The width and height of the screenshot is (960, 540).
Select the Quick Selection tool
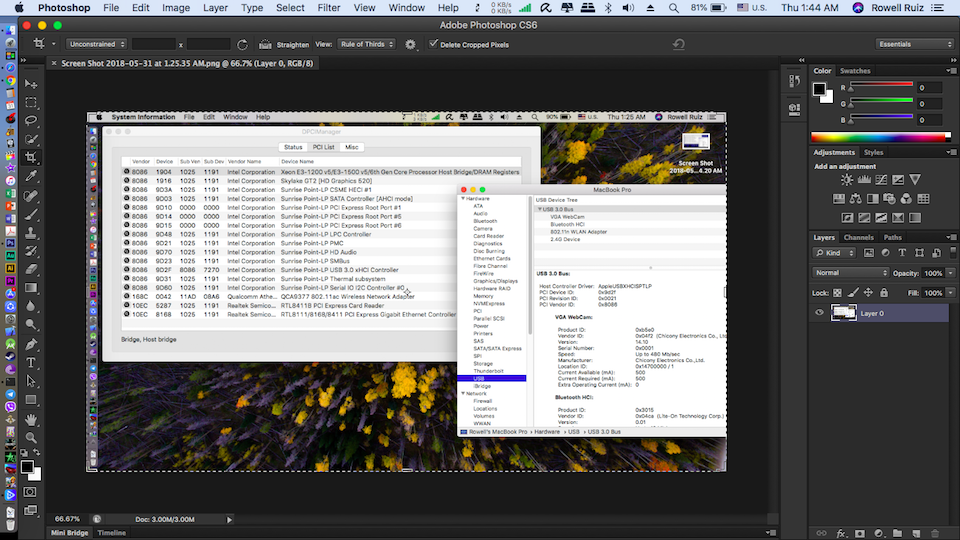pyautogui.click(x=31, y=139)
